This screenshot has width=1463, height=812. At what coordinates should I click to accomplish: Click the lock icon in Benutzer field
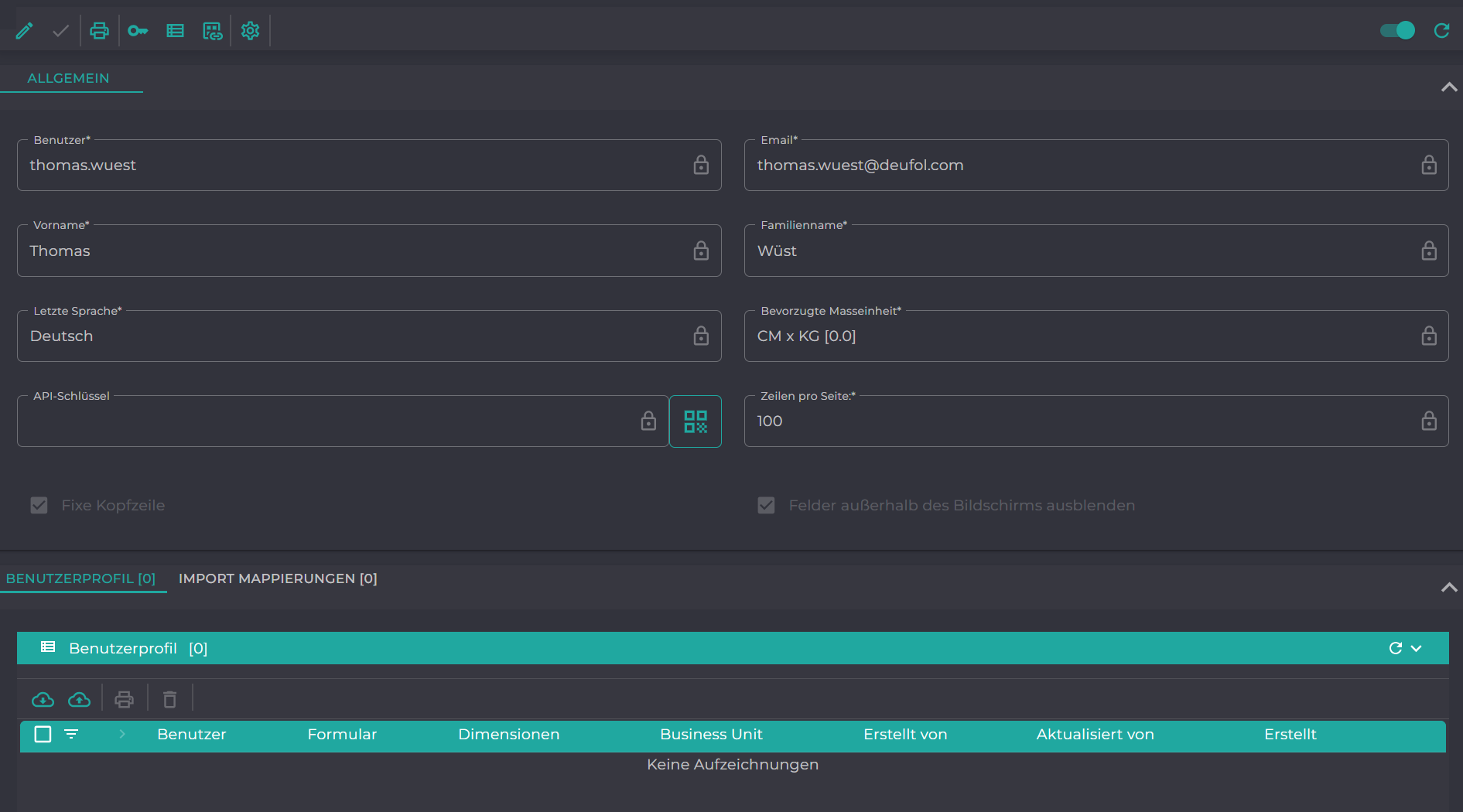click(x=701, y=165)
